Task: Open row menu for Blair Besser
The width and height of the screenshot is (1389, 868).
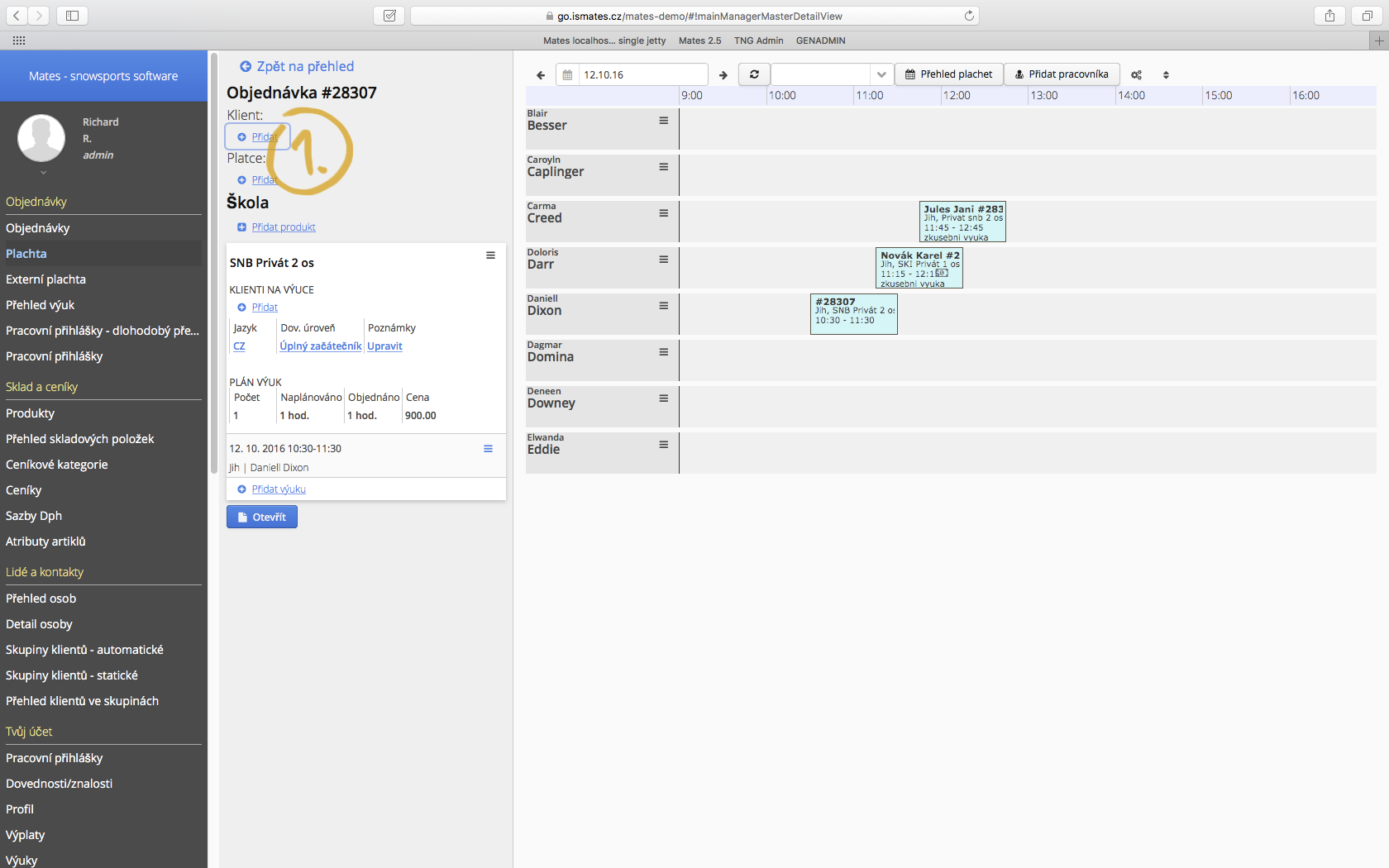Action: point(663,121)
